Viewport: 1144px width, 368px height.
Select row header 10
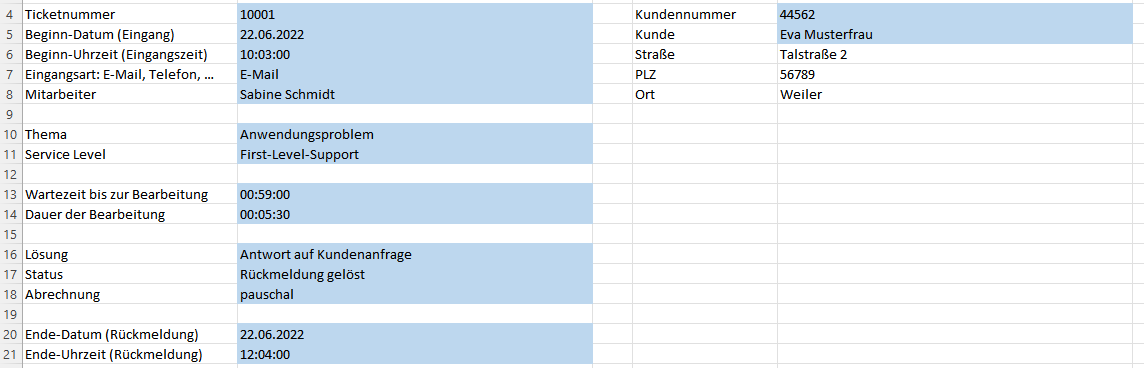[x=10, y=134]
